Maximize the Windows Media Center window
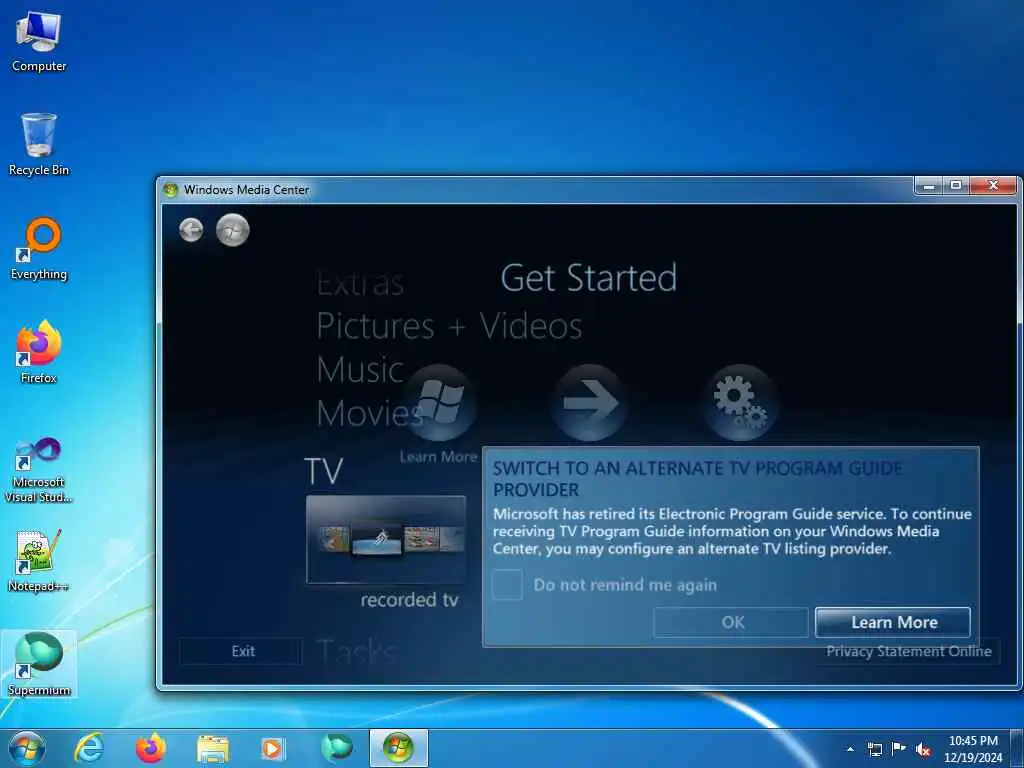The height and width of the screenshot is (768, 1024). (956, 186)
